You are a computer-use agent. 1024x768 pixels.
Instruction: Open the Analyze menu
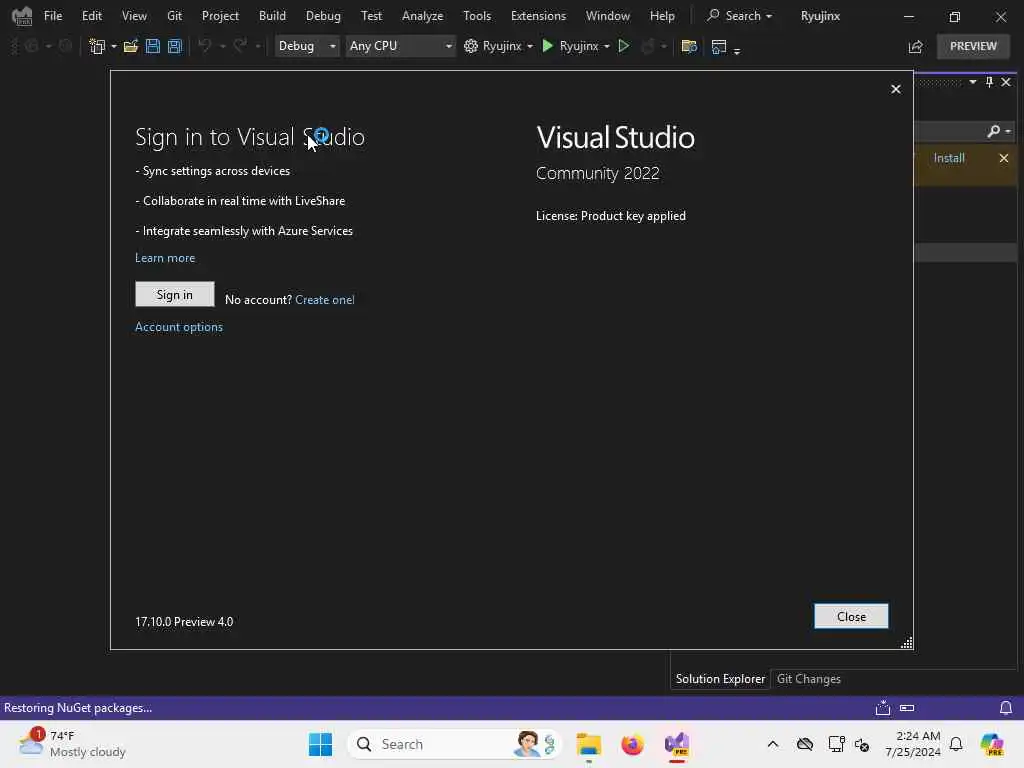click(423, 16)
